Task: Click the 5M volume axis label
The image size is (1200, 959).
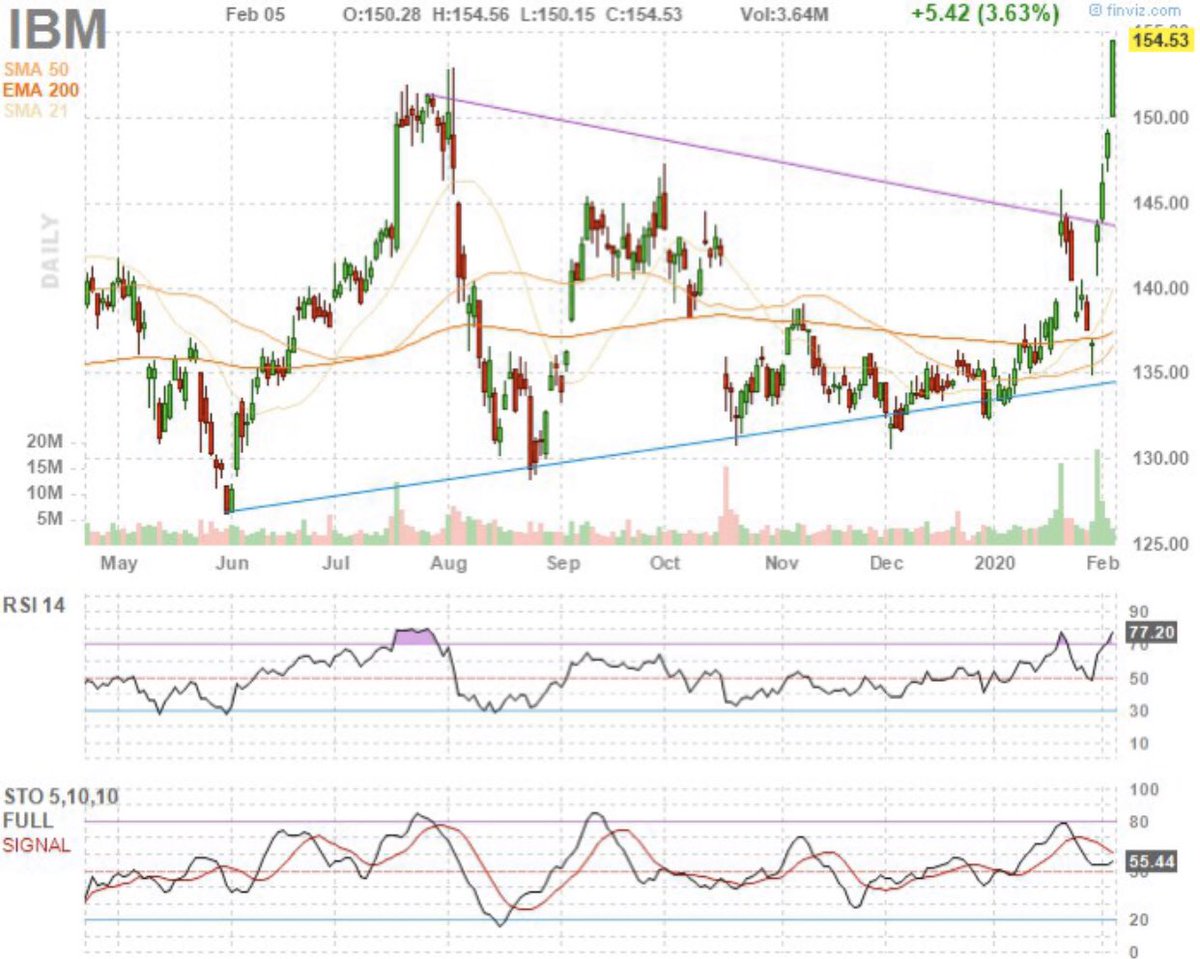Action: pyautogui.click(x=48, y=519)
